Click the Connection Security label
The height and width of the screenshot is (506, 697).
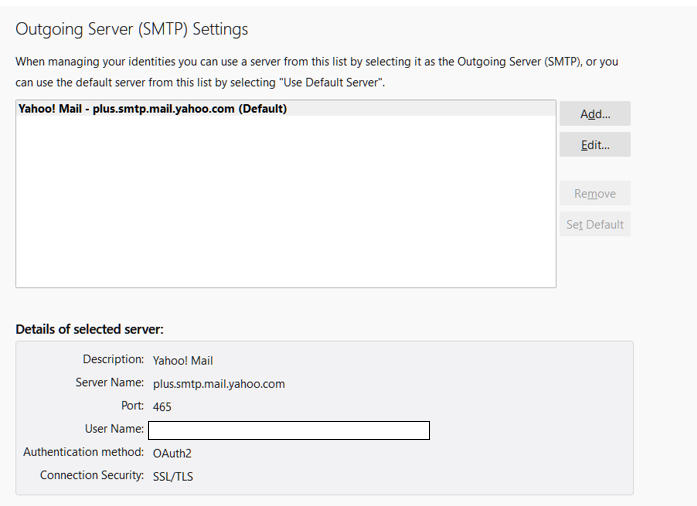[92, 475]
